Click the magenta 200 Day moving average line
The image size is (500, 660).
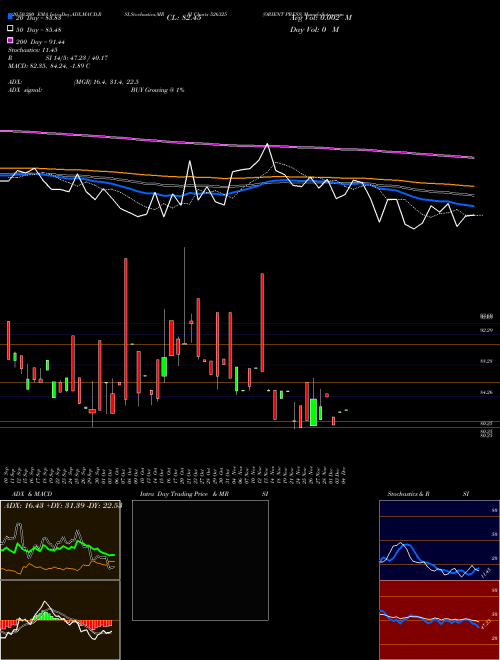pyautogui.click(x=236, y=145)
